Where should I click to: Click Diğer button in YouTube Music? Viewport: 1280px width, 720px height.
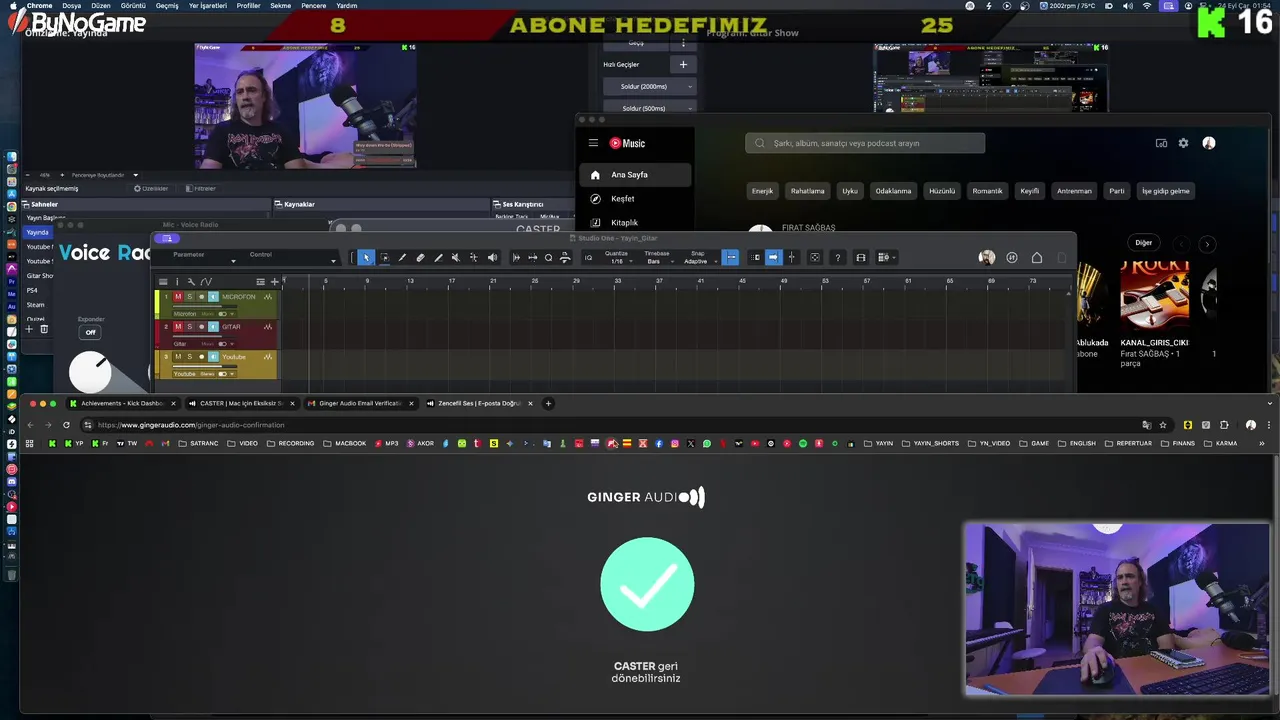tap(1143, 242)
